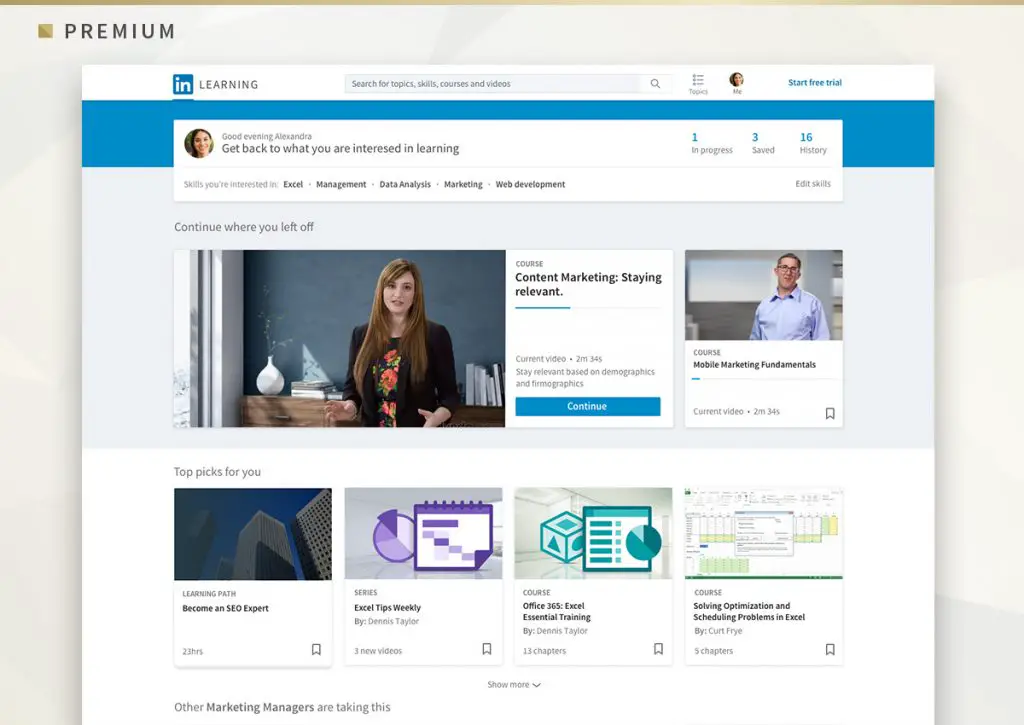This screenshot has height=725, width=1024.
Task: Select the Web development skill tag
Action: tap(530, 184)
